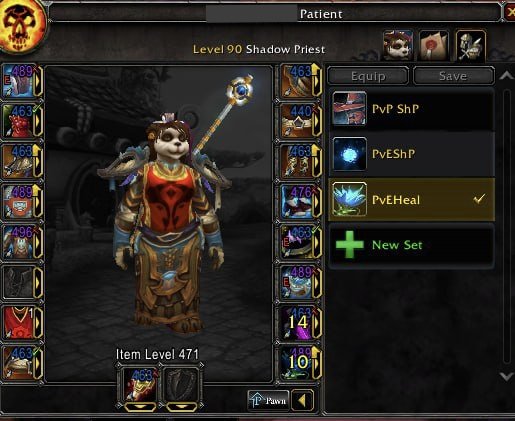Click the Equip button
The width and height of the screenshot is (515, 421).
point(368,76)
